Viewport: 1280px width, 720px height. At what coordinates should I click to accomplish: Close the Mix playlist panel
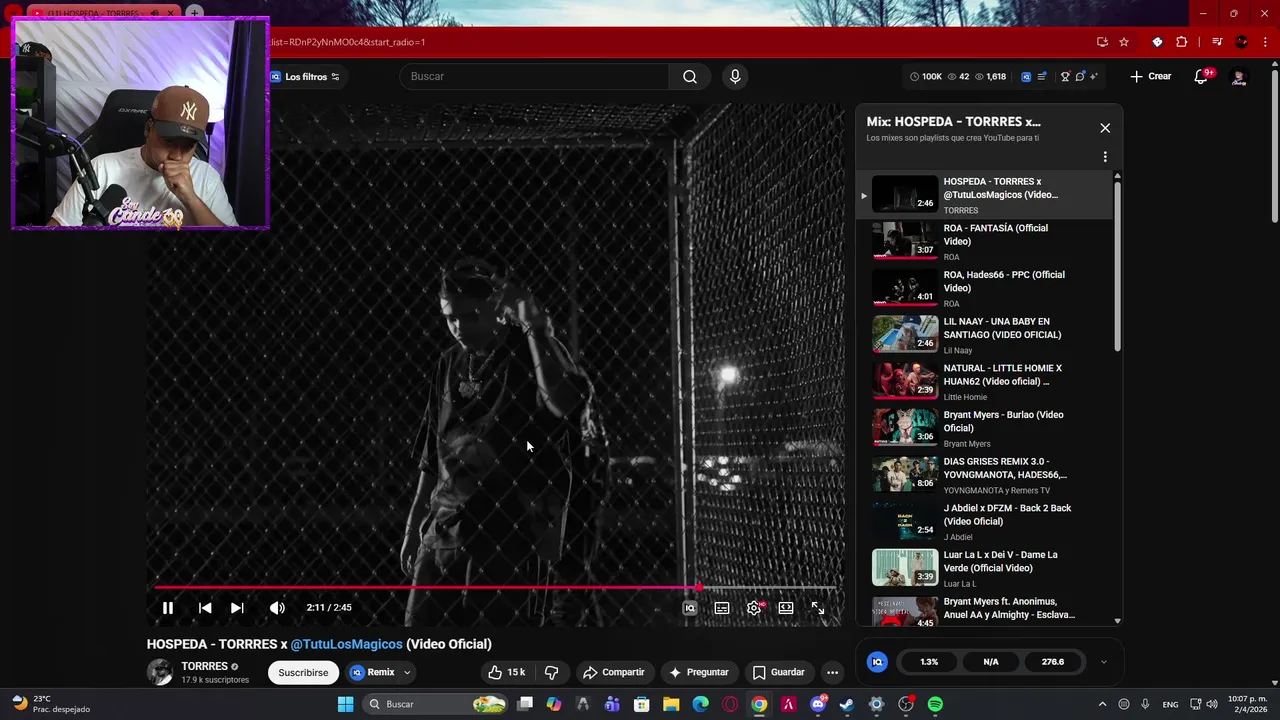click(x=1105, y=128)
